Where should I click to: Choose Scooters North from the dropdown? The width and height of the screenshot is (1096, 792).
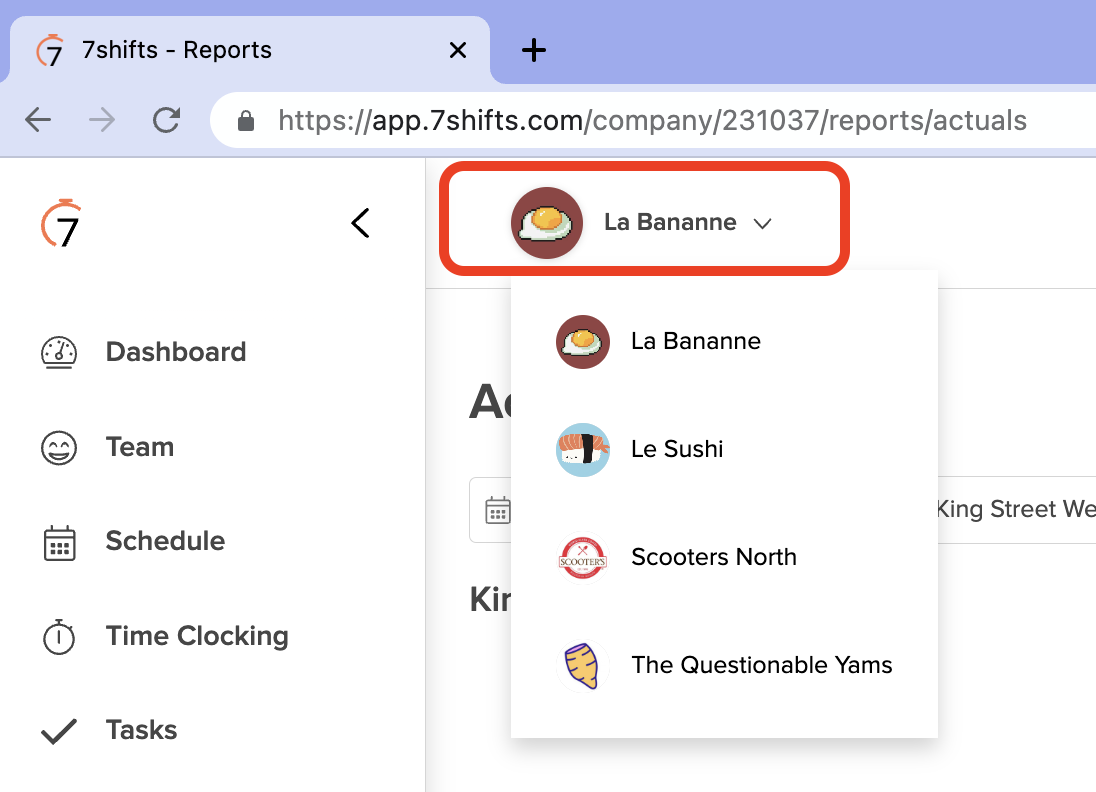pos(713,557)
